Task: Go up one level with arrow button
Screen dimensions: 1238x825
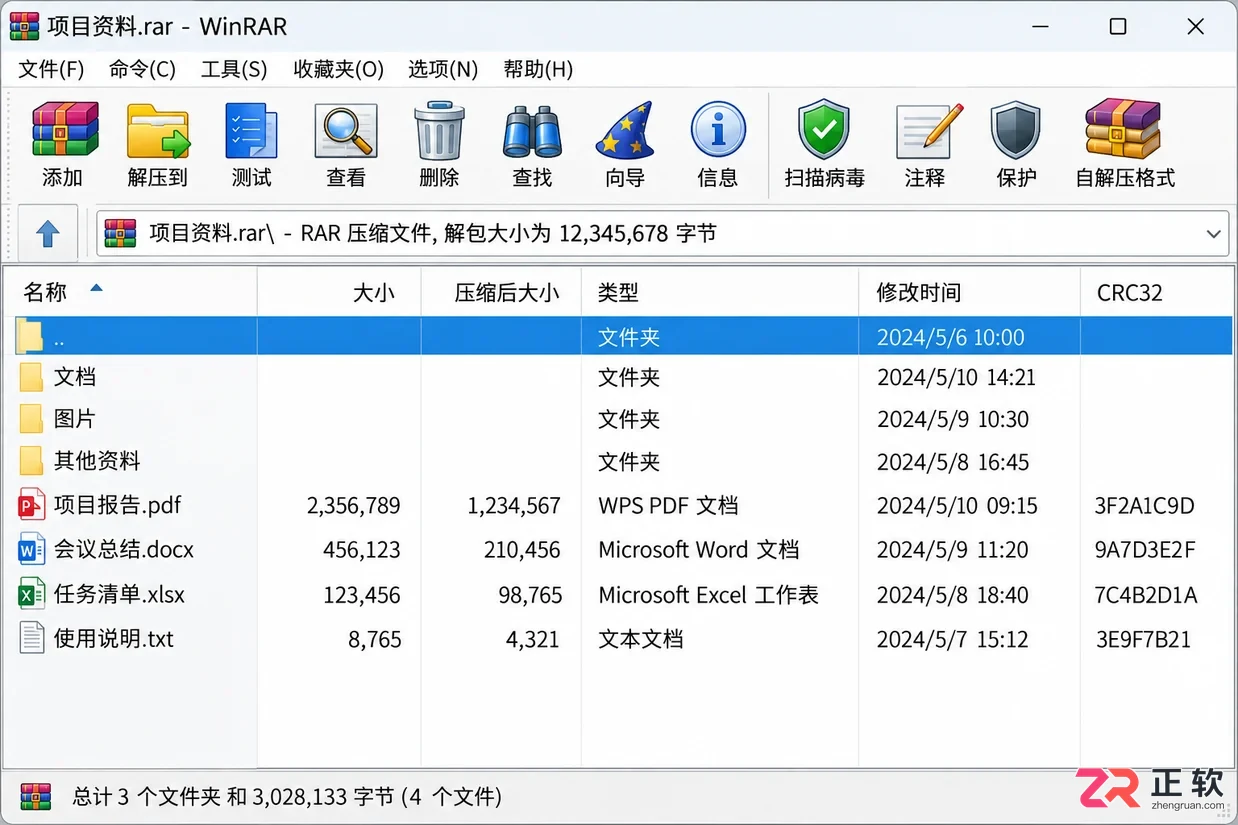Action: click(x=47, y=234)
